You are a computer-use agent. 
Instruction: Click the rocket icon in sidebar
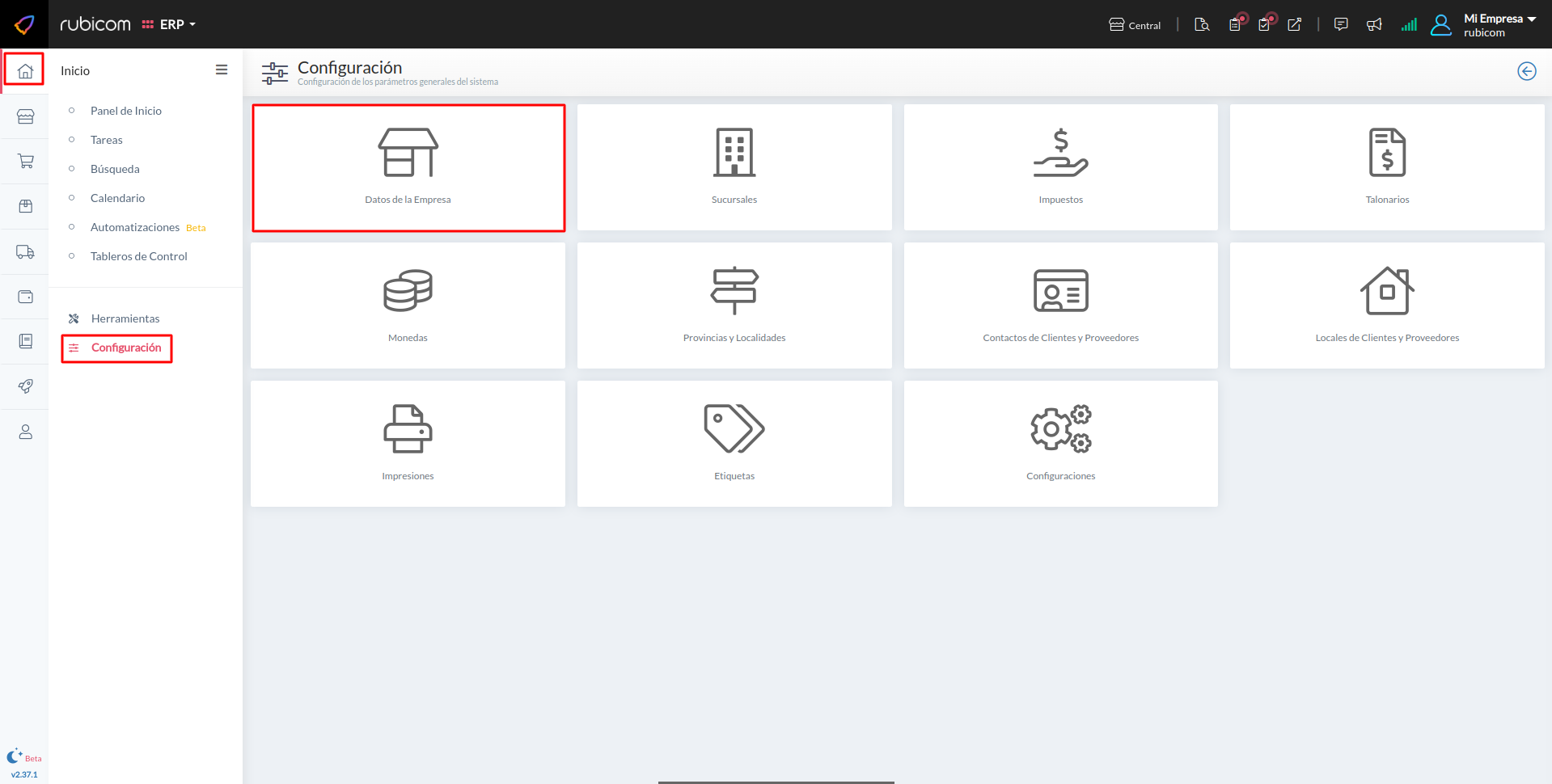click(x=25, y=386)
